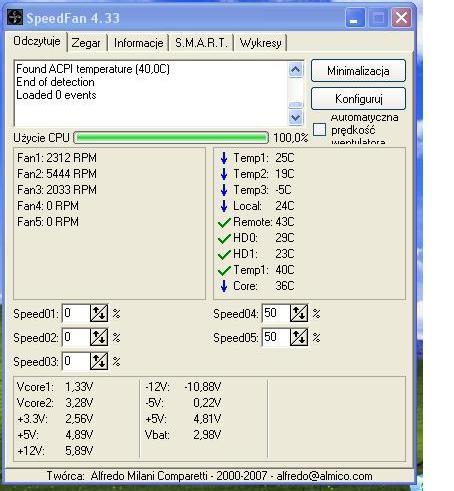Close the SpeedFan window

click(401, 17)
